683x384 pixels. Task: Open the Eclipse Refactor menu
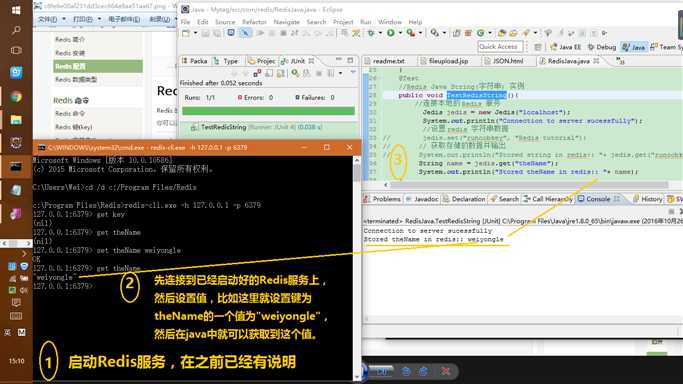(x=254, y=22)
